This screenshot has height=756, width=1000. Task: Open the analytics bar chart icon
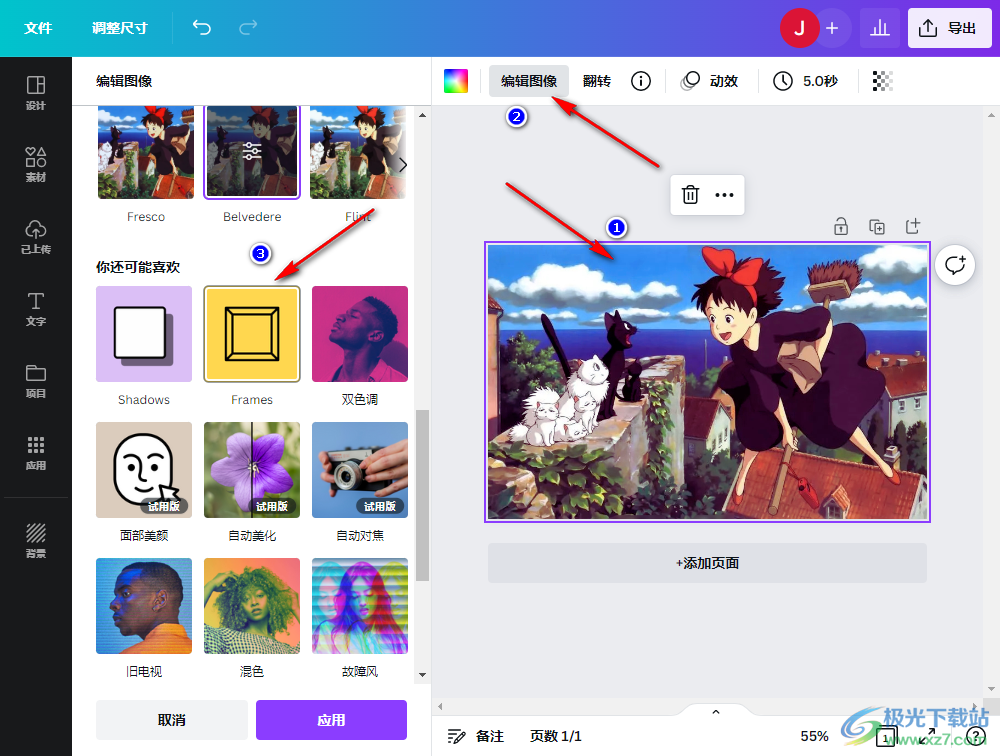[880, 28]
